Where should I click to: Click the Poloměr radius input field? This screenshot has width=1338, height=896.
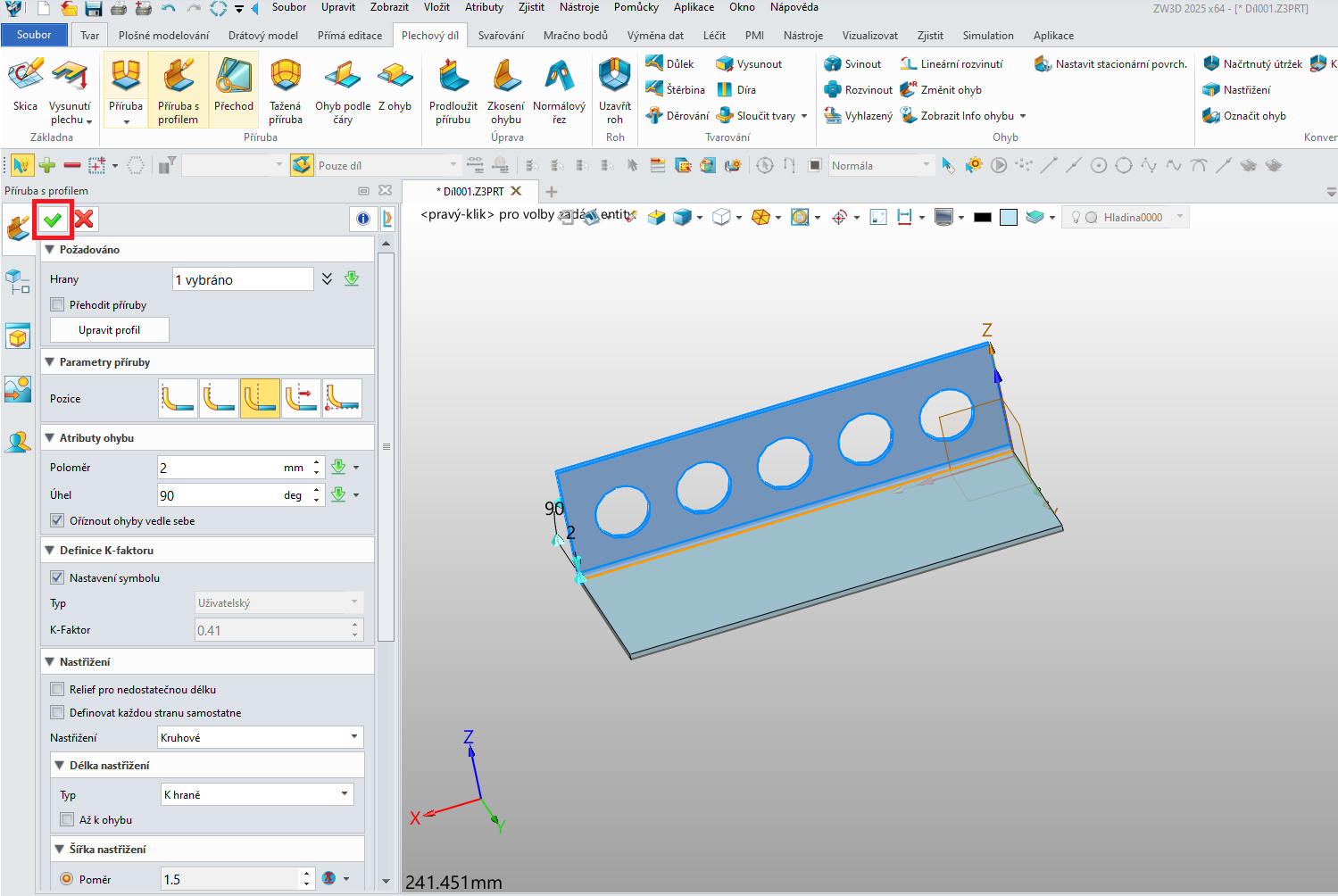[x=231, y=468]
